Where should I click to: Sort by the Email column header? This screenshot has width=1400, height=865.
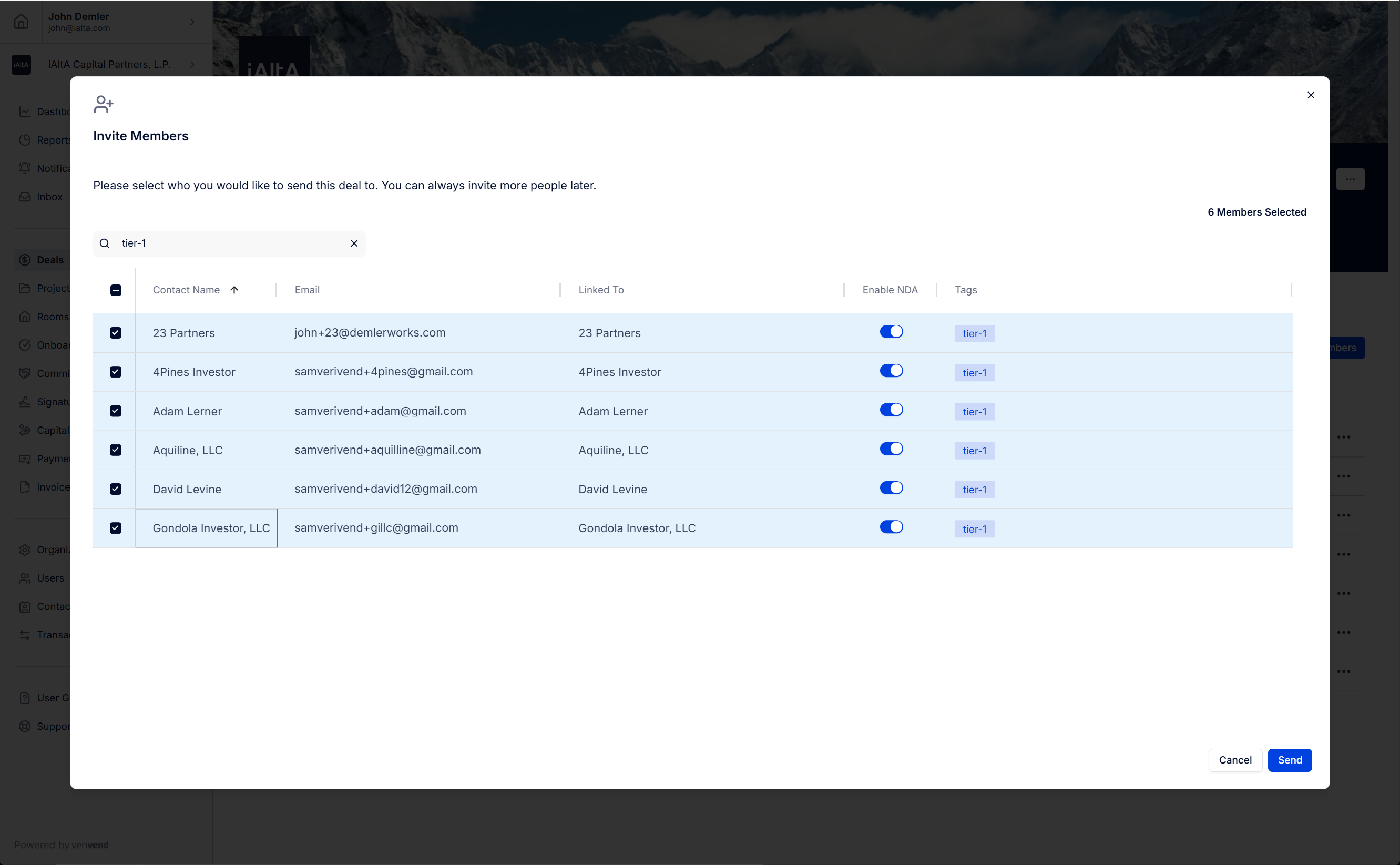click(307, 290)
